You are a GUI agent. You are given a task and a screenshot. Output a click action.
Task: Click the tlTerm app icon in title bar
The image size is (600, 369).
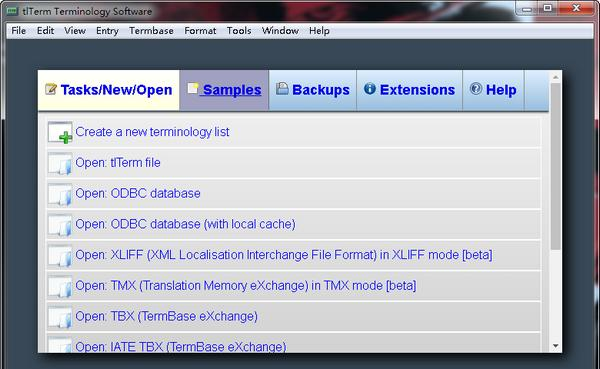coord(12,11)
